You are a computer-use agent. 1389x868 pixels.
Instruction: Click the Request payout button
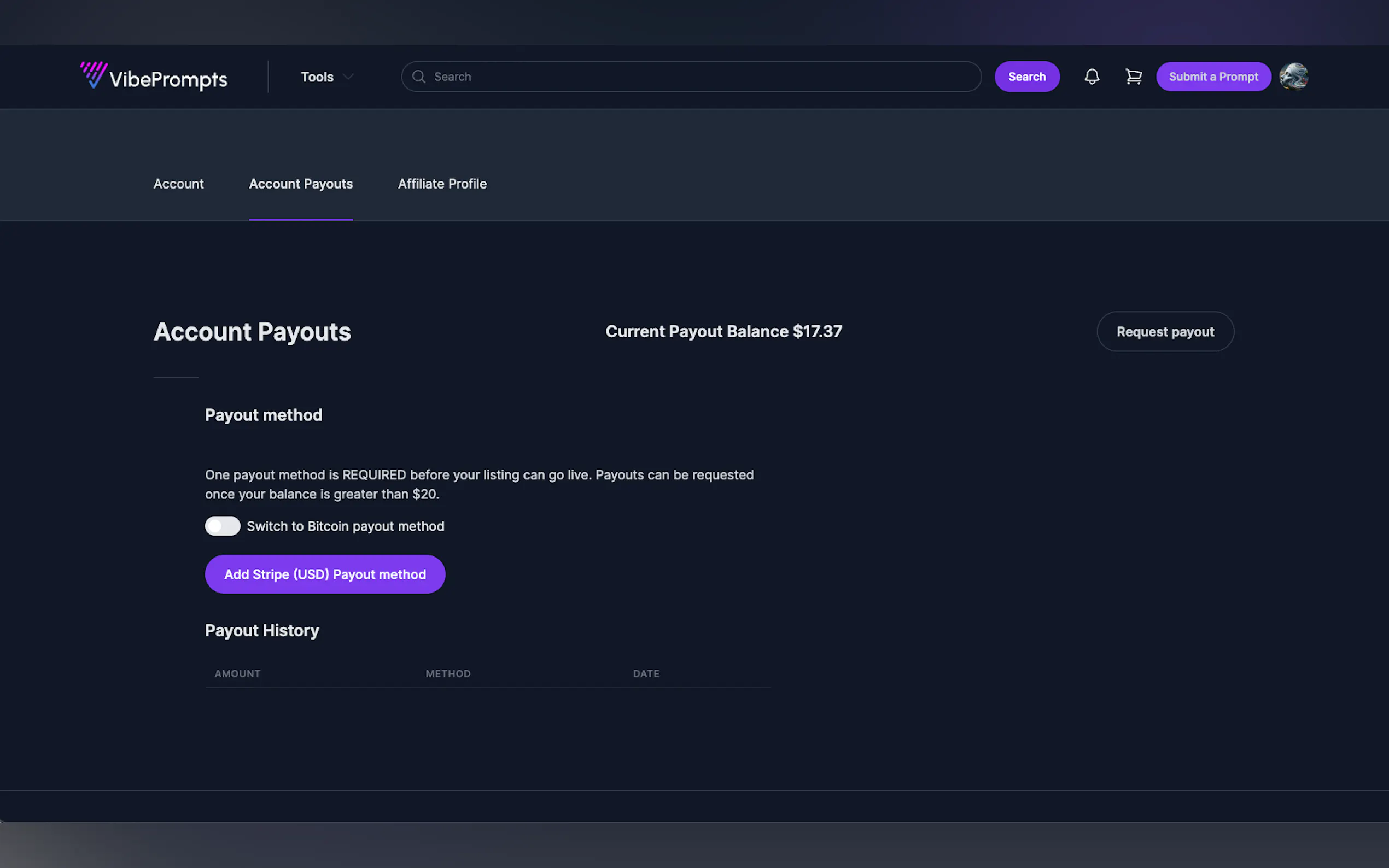[1165, 332]
